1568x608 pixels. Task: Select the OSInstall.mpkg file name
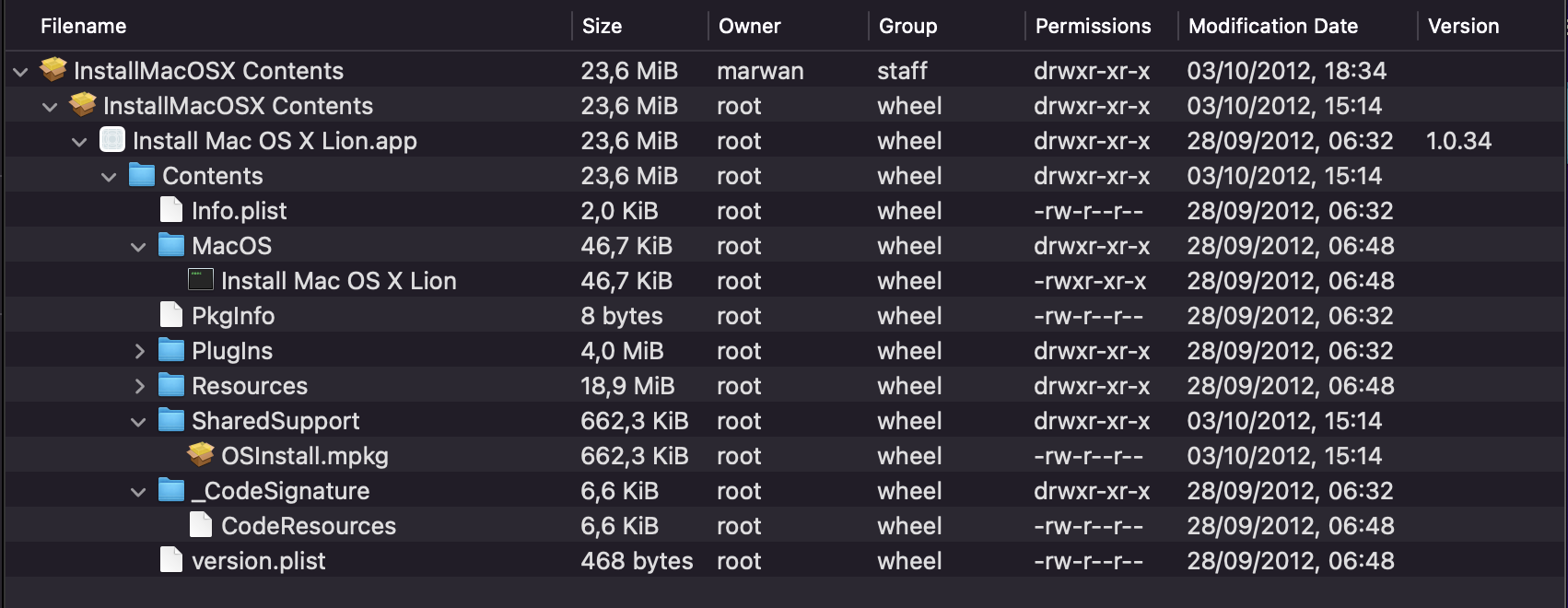304,456
